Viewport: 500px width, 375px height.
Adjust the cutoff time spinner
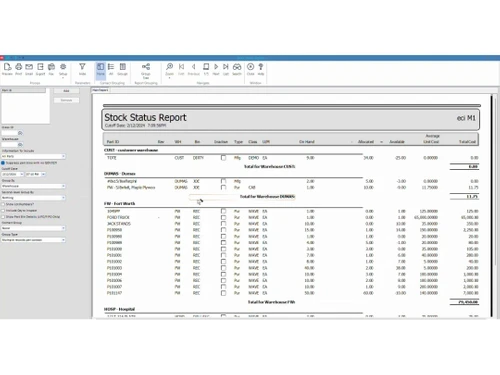(x=44, y=174)
